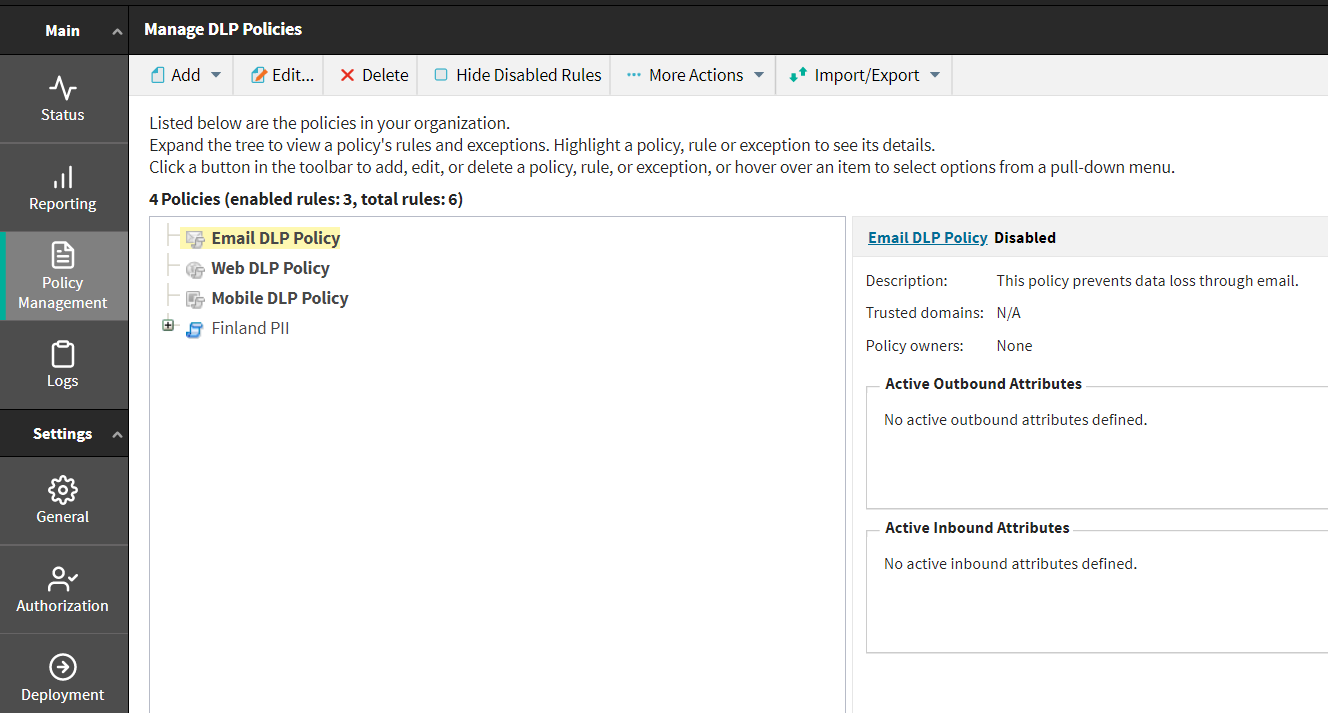Open the Status section icon
This screenshot has width=1328, height=713.
62,88
